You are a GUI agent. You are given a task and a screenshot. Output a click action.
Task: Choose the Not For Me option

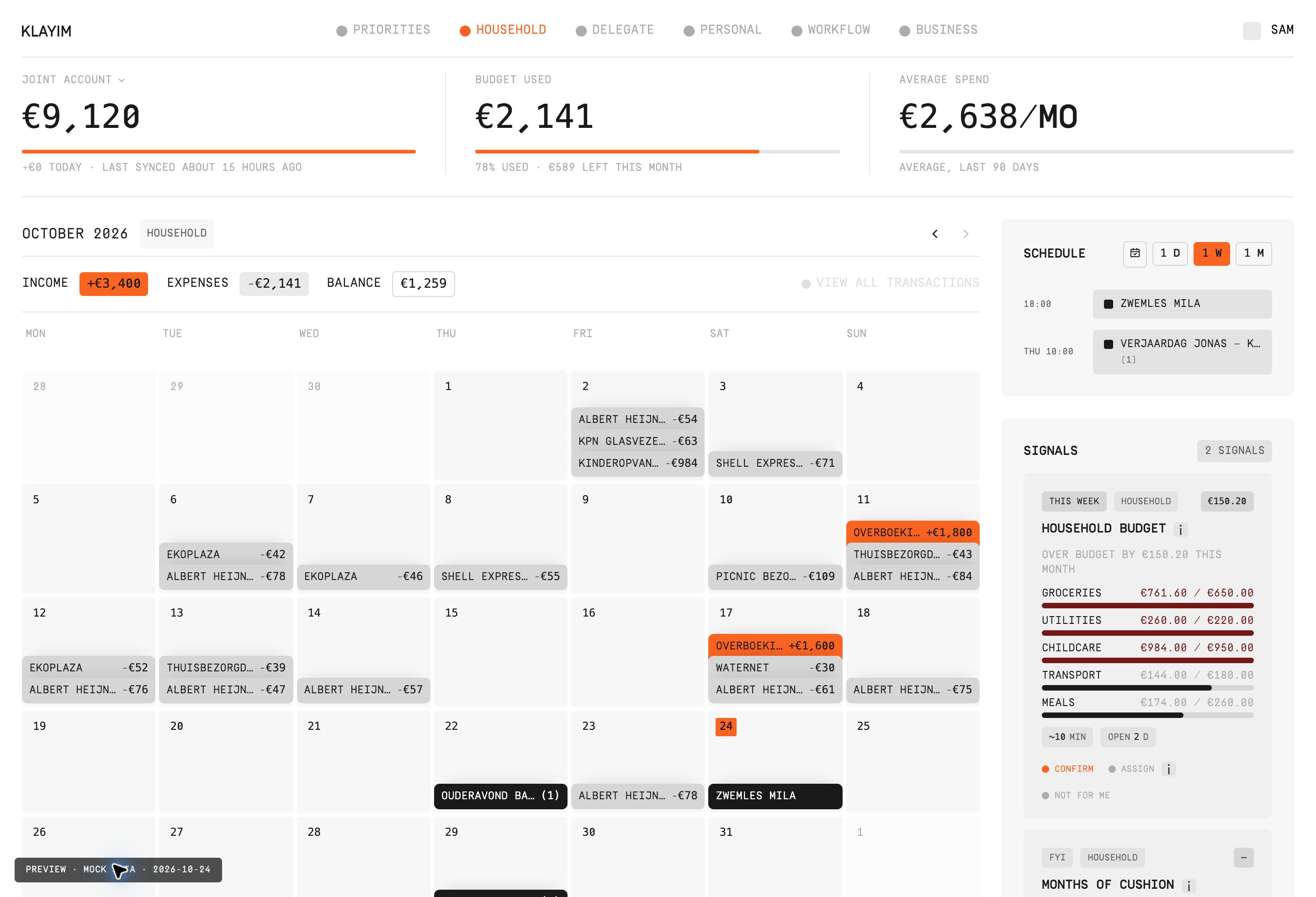point(1076,796)
